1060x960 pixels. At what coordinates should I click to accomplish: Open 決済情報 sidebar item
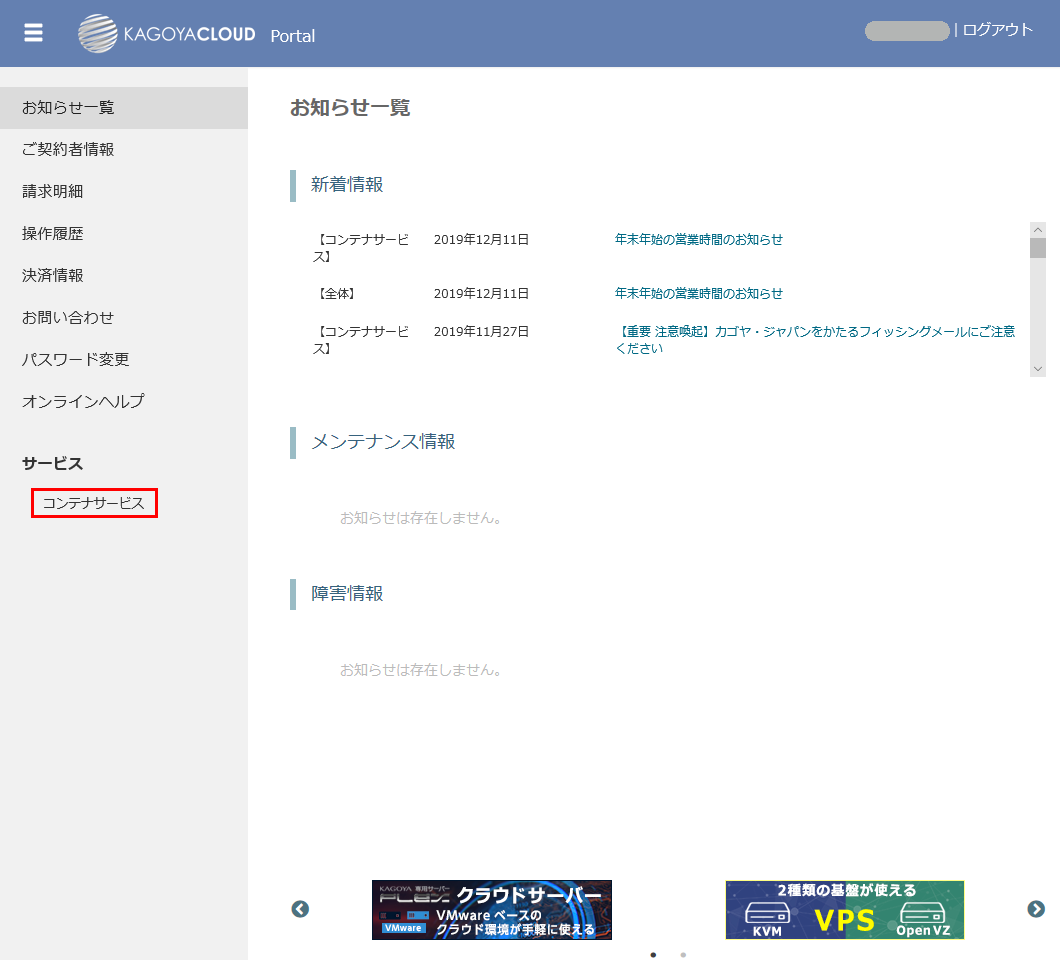pos(53,276)
